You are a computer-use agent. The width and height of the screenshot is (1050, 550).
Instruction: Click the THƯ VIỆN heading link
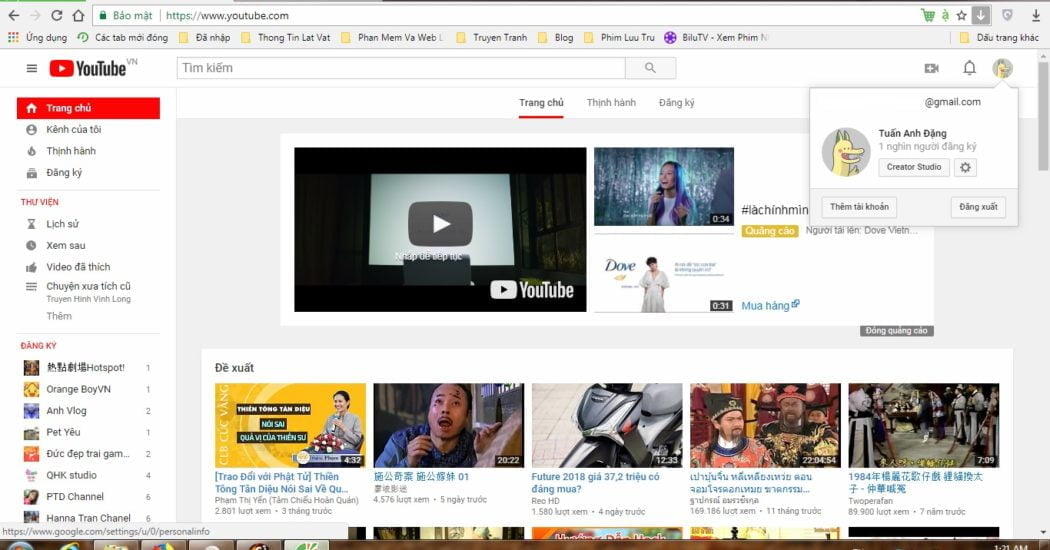40,202
